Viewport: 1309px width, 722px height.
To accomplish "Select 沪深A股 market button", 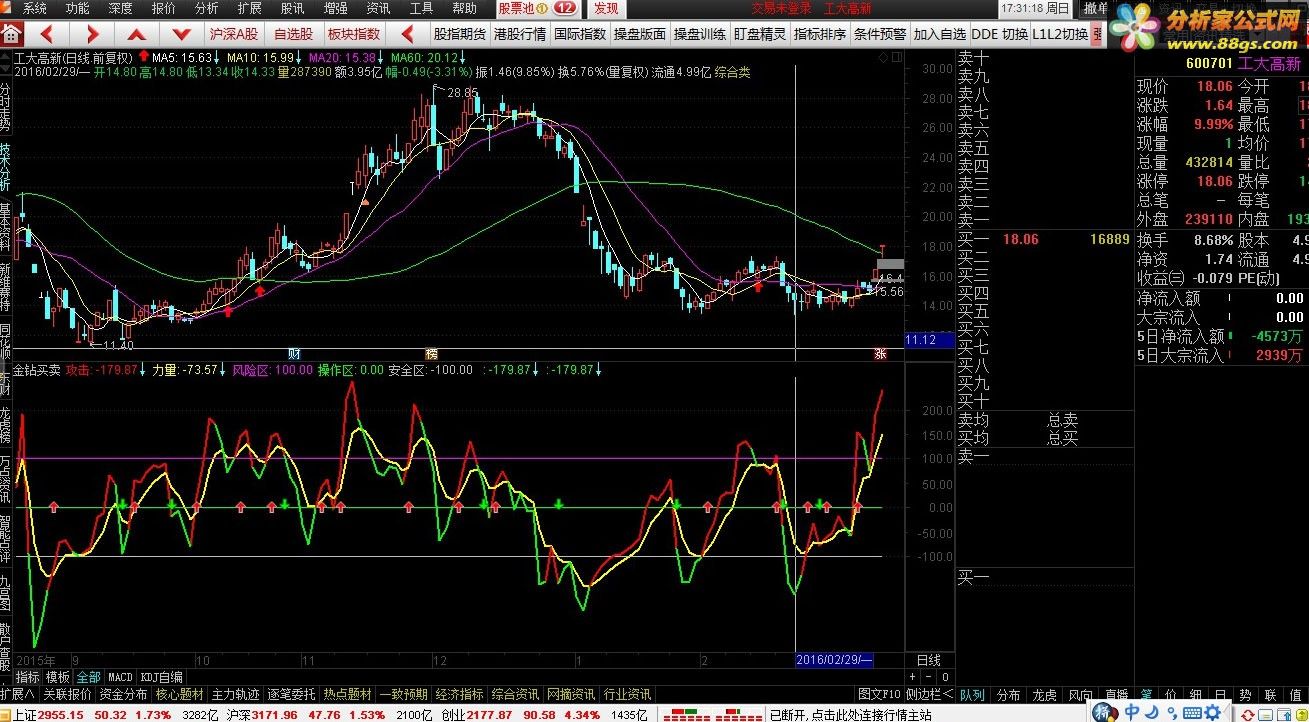I will (233, 34).
